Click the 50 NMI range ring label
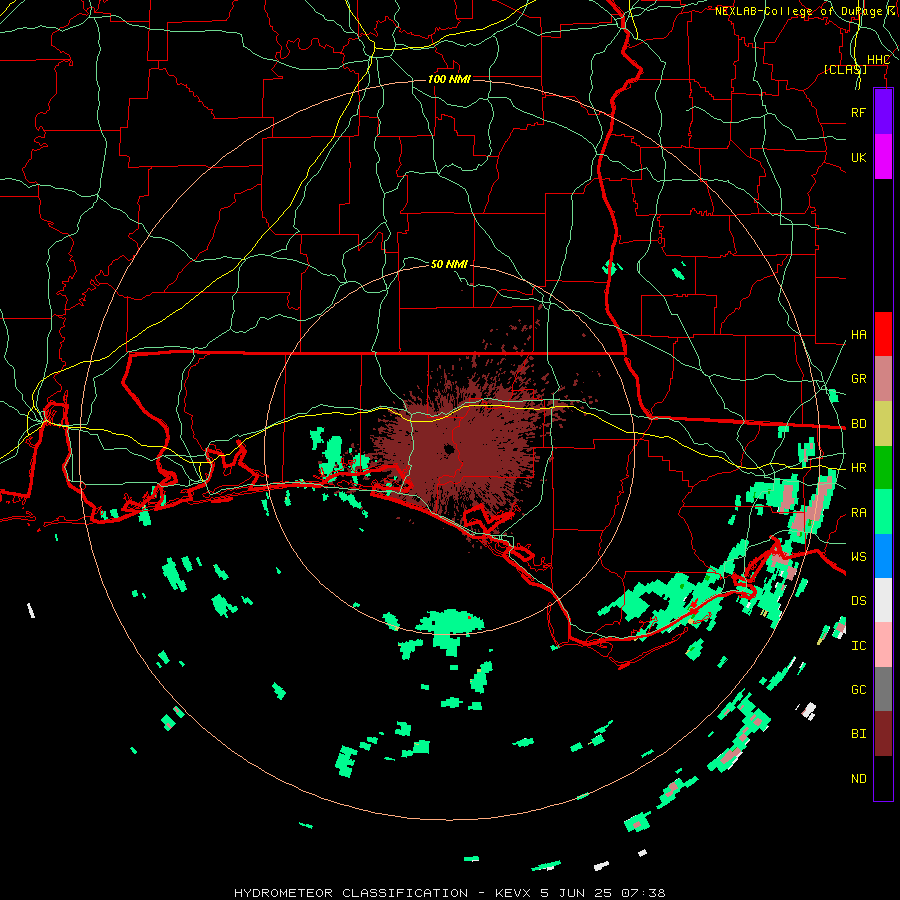The width and height of the screenshot is (900, 900). pos(449,264)
